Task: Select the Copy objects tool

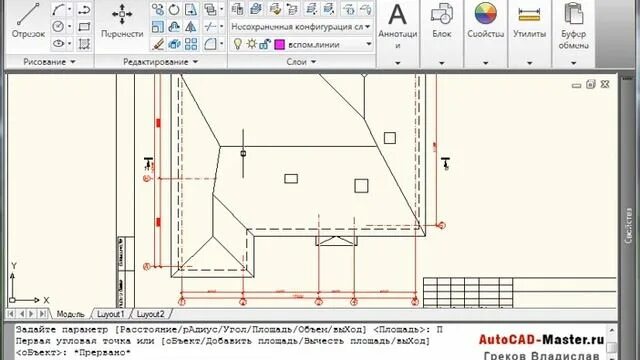Action: point(158,9)
